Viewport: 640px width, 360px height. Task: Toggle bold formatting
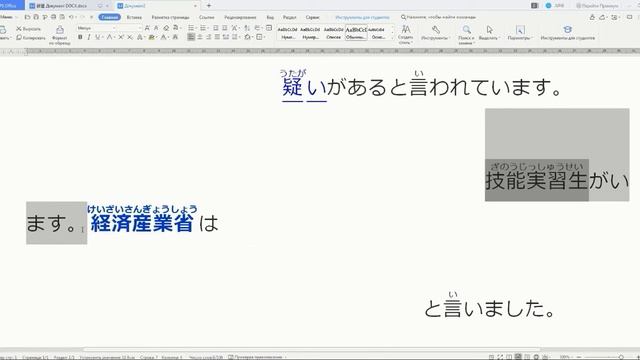80,37
